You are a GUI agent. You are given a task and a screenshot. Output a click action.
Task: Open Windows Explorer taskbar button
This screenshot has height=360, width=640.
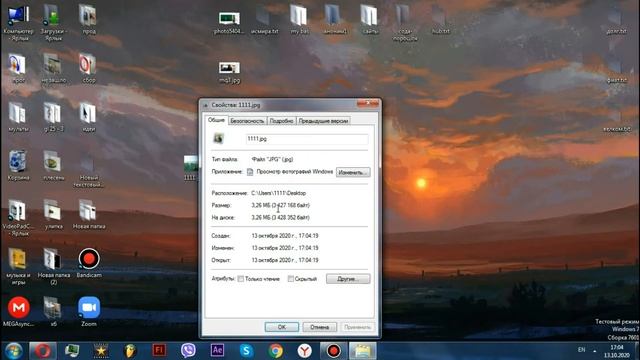362,351
